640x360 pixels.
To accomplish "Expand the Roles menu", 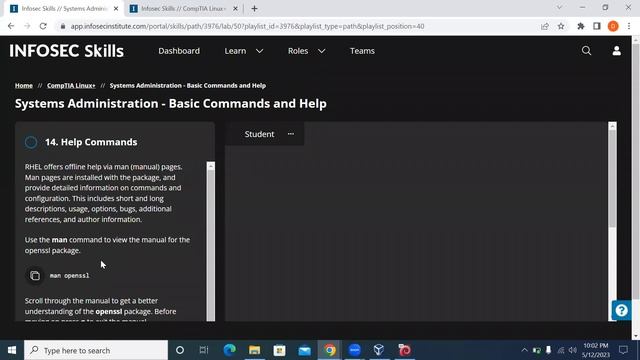I will point(307,51).
